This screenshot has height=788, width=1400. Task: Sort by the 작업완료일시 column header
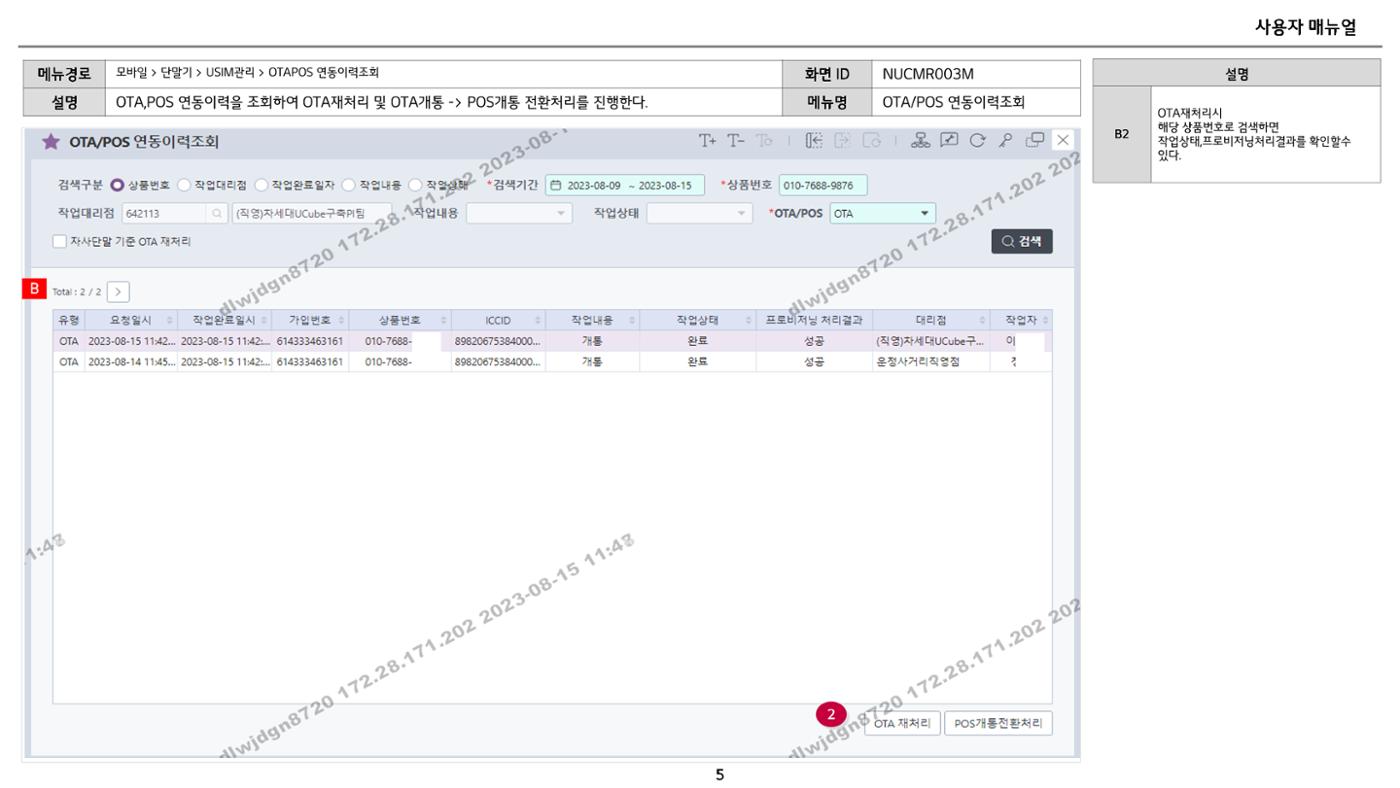coord(224,319)
